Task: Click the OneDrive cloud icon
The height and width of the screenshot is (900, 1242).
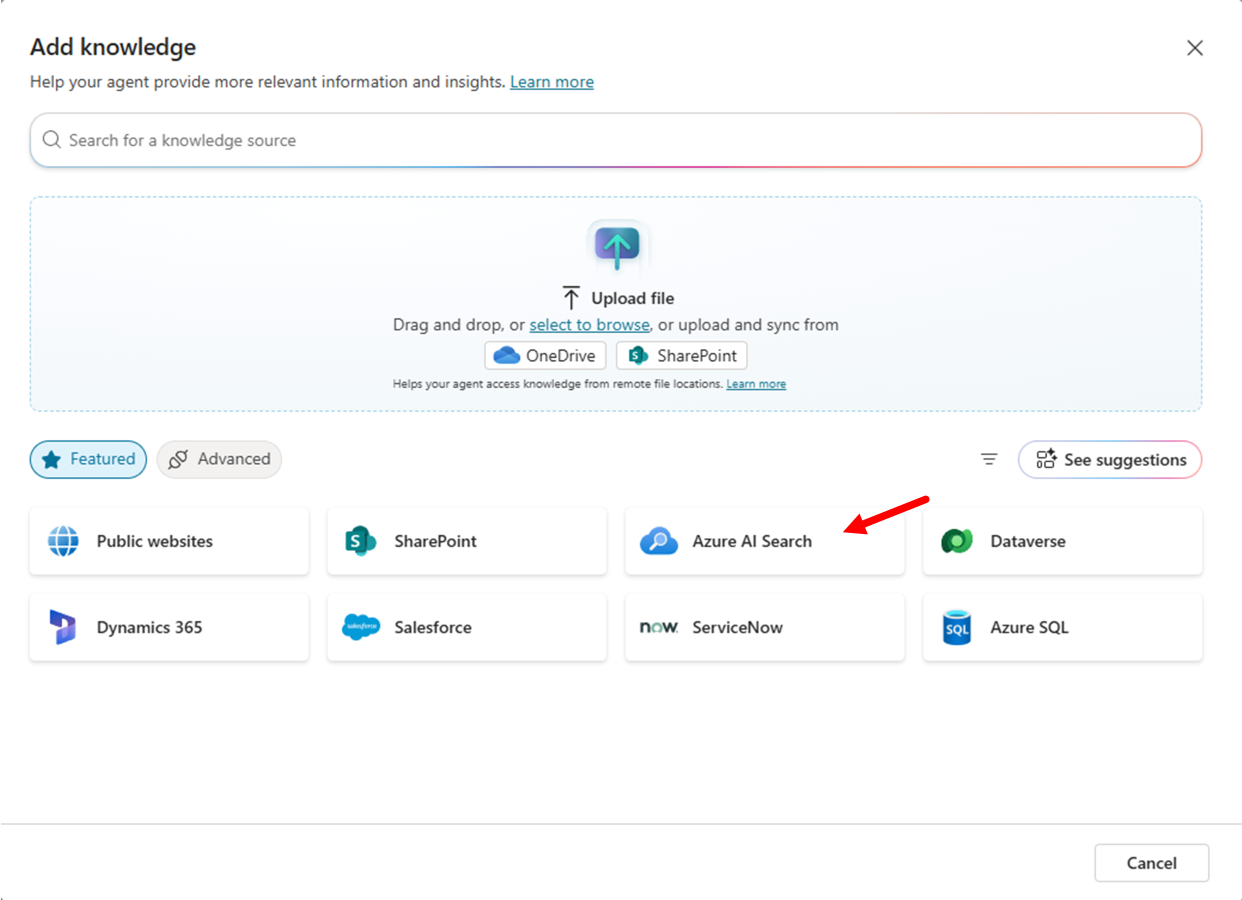Action: (x=507, y=355)
